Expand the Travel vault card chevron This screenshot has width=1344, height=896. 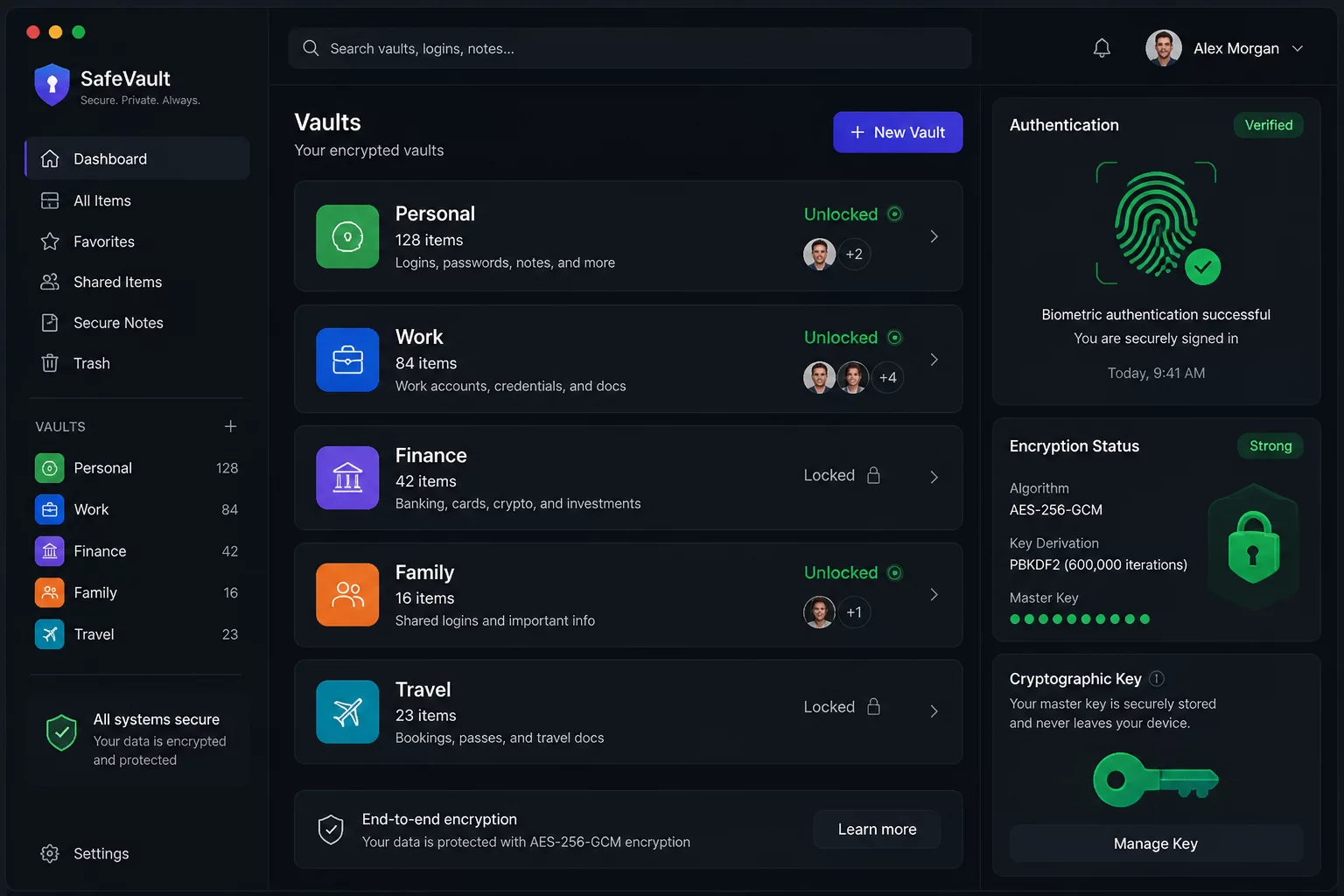click(934, 711)
